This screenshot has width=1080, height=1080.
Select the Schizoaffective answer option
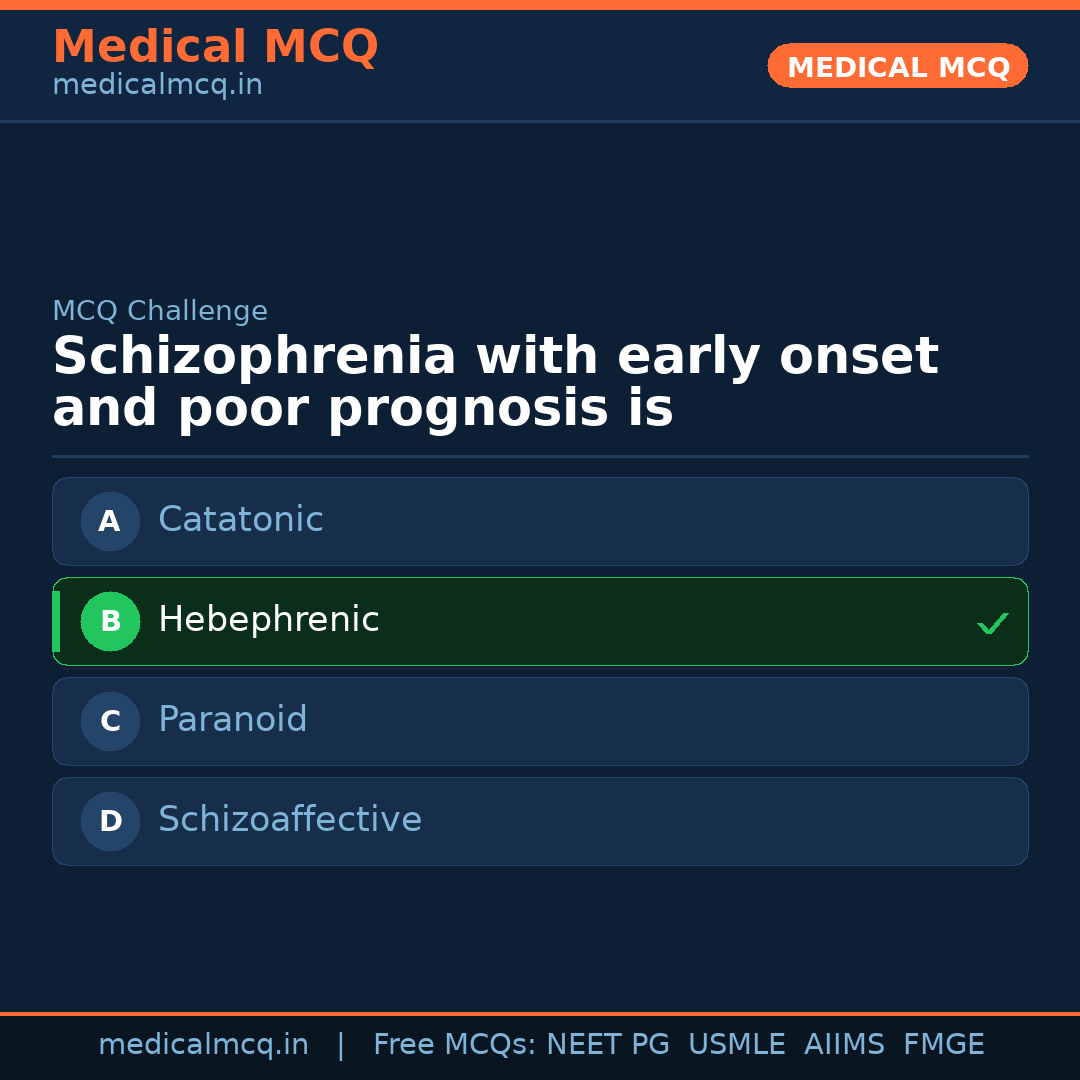click(540, 821)
